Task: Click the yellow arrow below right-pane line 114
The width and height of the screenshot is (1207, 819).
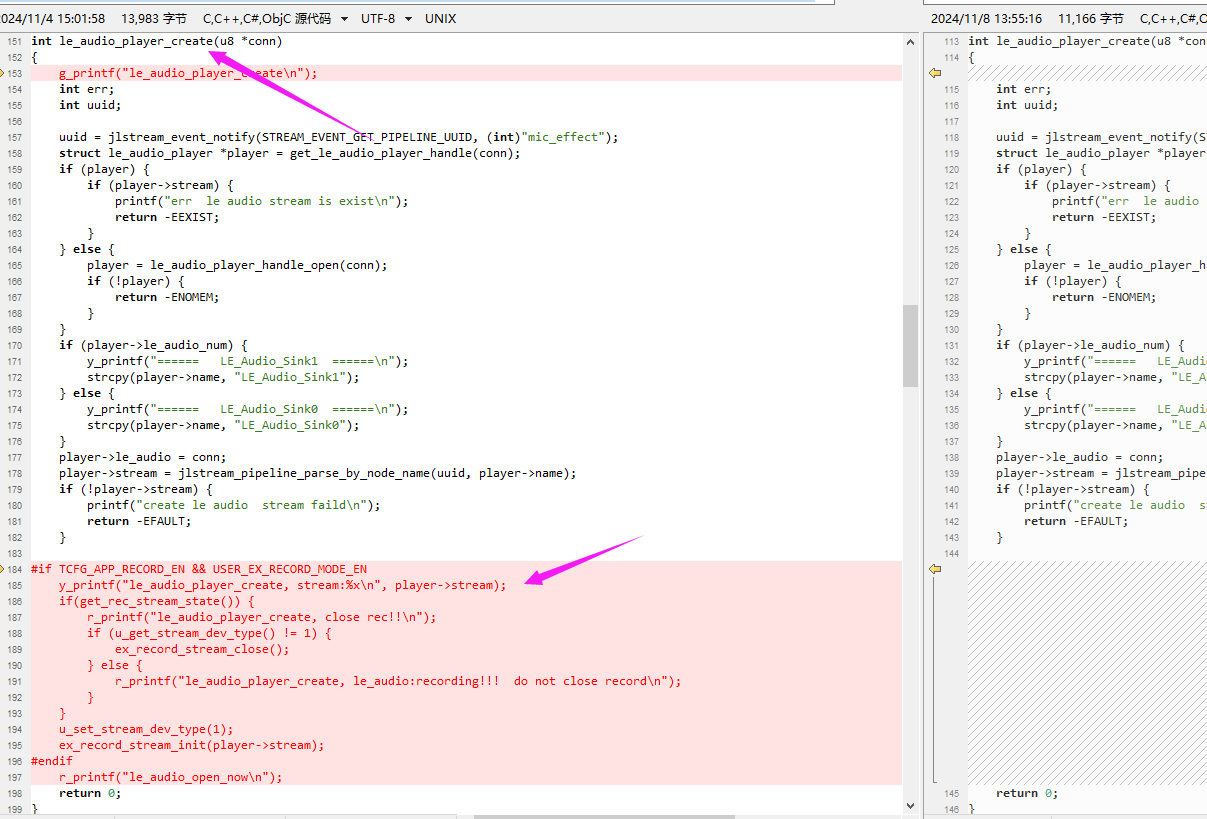Action: pos(935,73)
